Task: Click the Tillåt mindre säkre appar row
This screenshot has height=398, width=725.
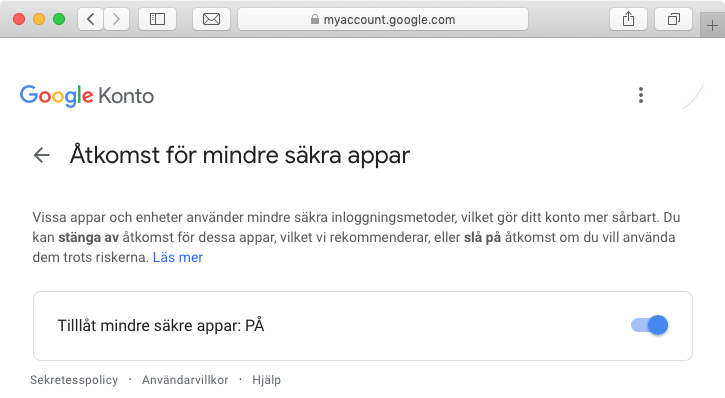Action: pos(363,326)
